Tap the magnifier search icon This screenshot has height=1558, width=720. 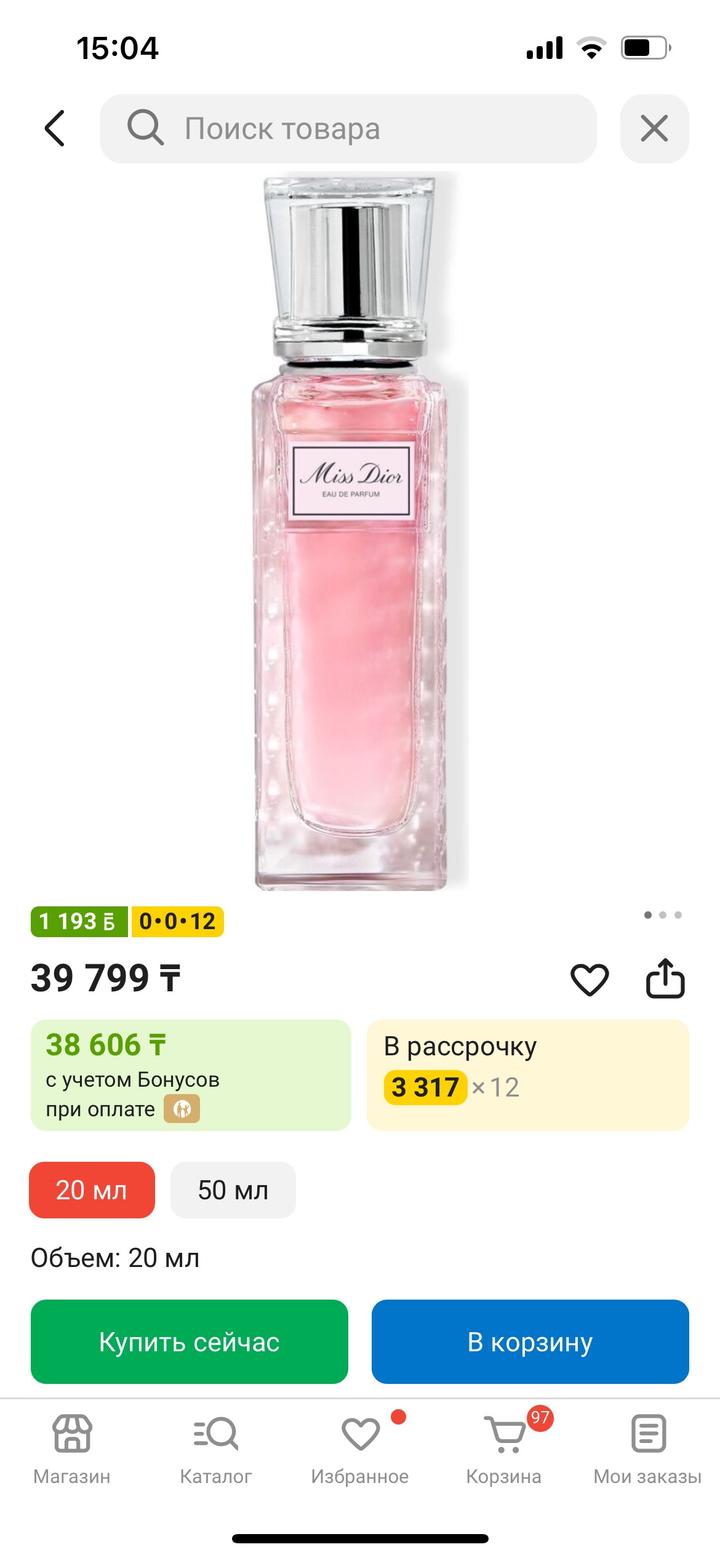[x=145, y=128]
